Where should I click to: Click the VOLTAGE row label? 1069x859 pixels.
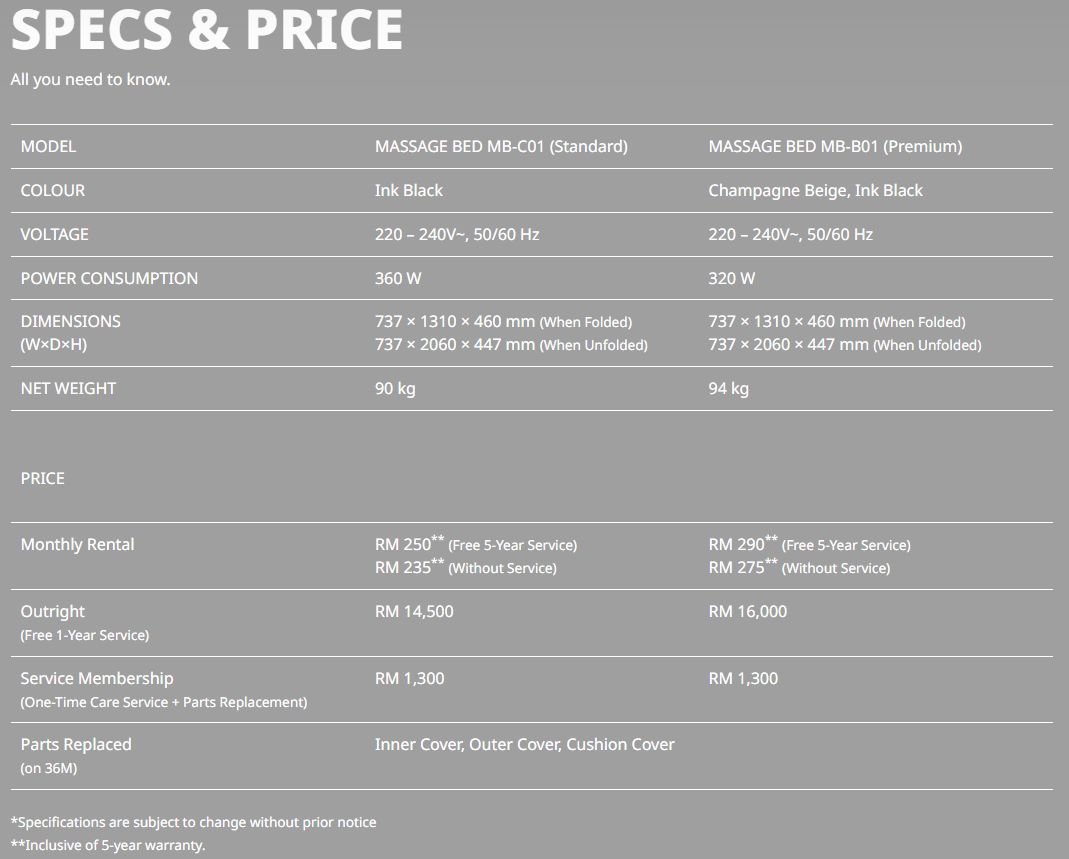tap(55, 235)
